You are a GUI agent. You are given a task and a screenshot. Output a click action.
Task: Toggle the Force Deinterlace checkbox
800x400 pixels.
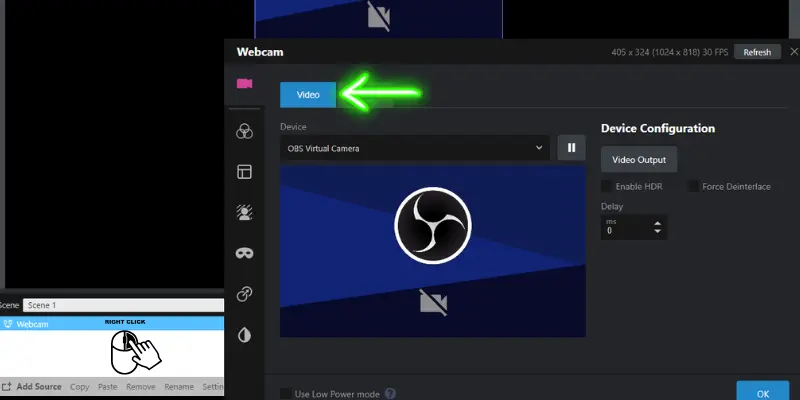coord(693,187)
